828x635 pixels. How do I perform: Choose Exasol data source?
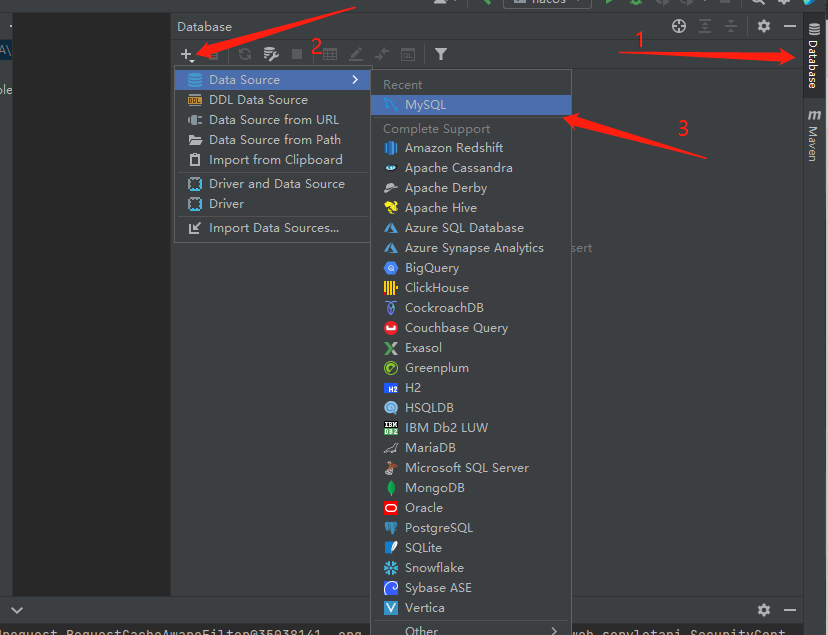pos(471,348)
